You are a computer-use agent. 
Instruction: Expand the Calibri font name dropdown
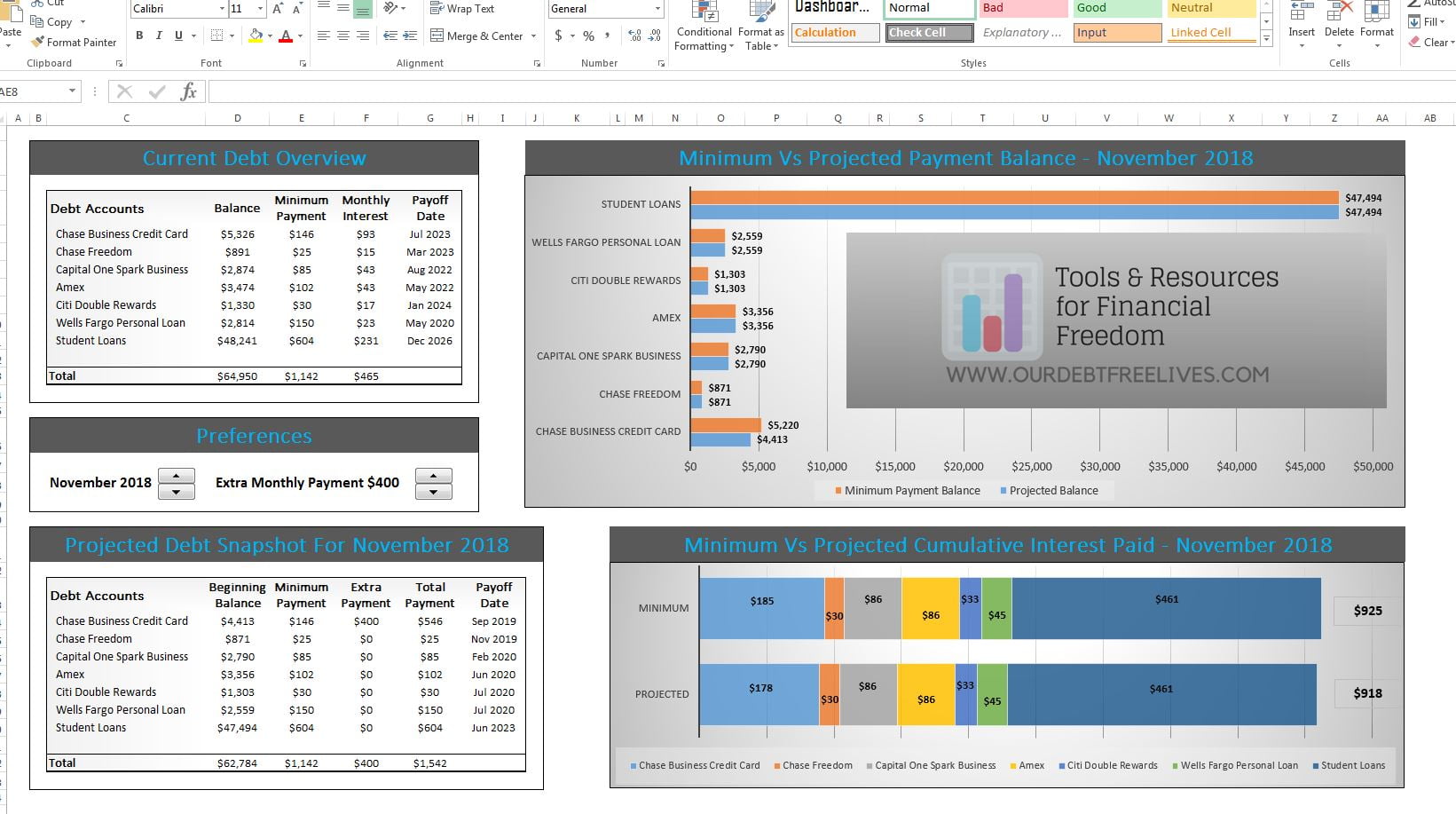click(x=222, y=9)
